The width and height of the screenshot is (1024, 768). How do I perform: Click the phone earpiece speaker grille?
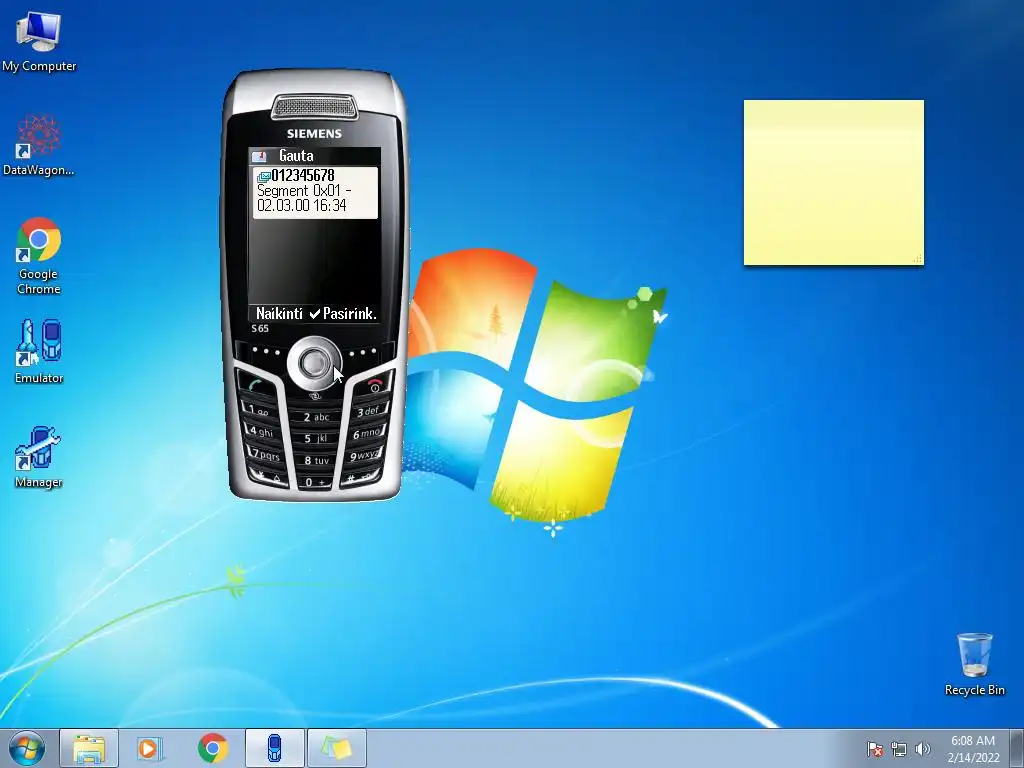[314, 106]
